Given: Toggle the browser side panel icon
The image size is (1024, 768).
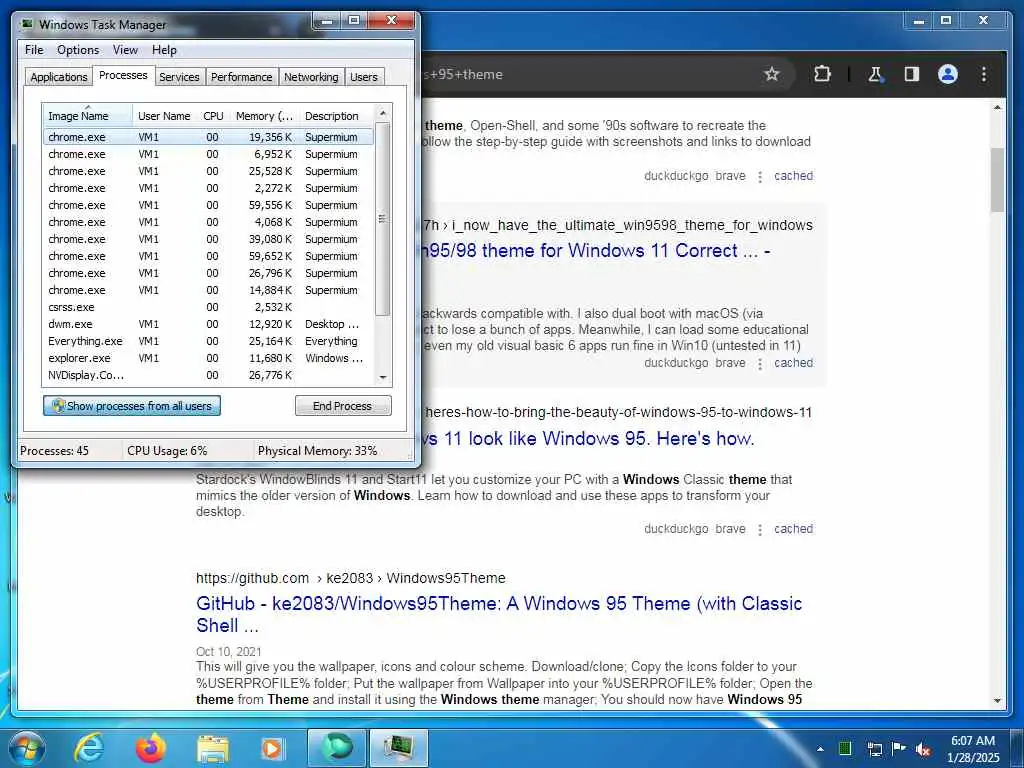Looking at the screenshot, I should pyautogui.click(x=912, y=74).
